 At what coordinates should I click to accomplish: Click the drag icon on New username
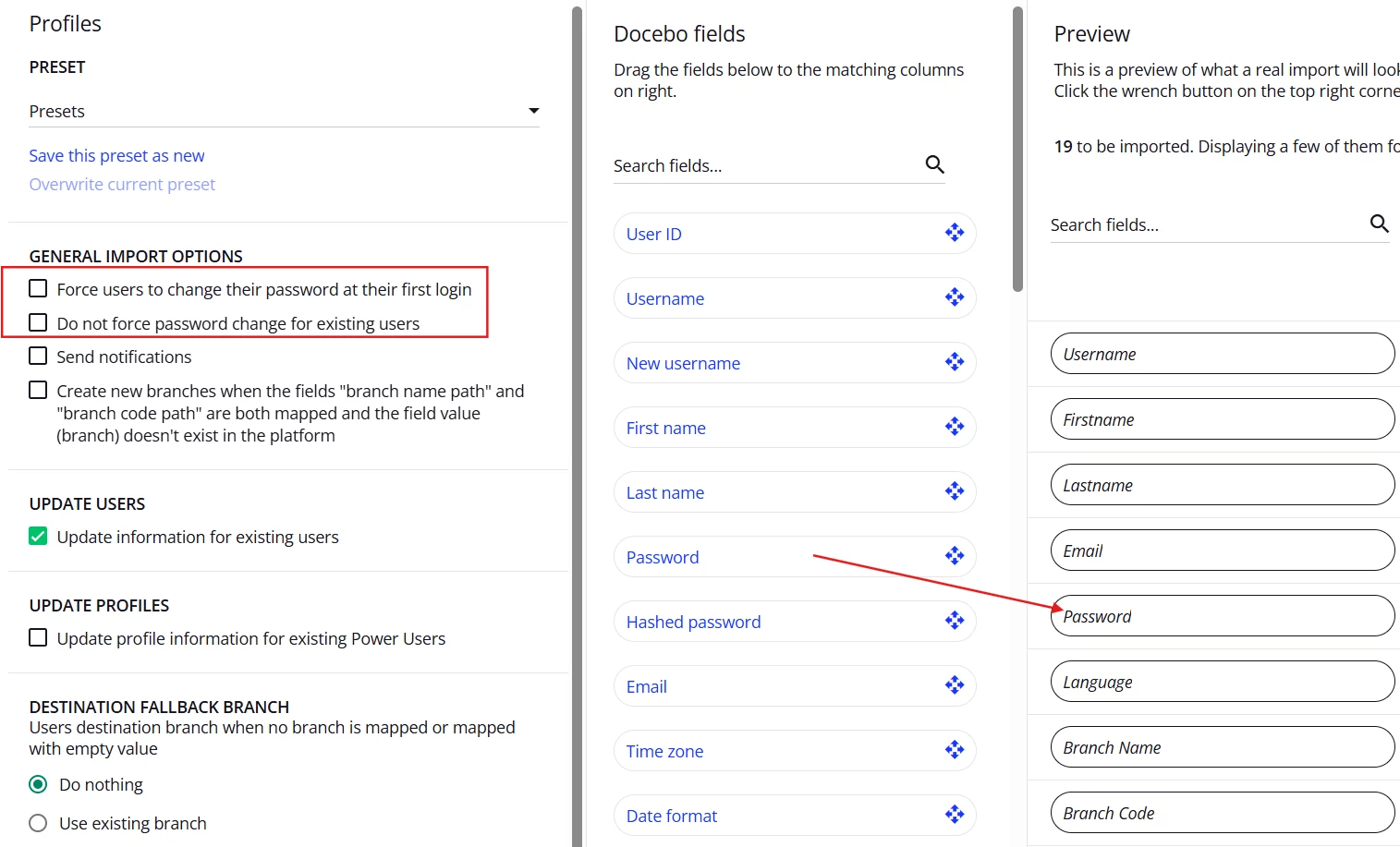tap(955, 362)
